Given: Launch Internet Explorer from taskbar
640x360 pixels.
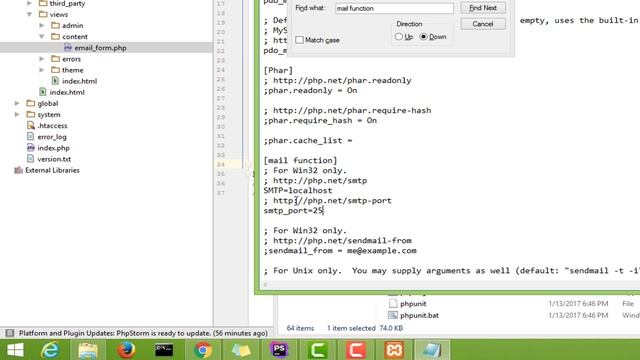Looking at the screenshot, I should tap(50, 350).
